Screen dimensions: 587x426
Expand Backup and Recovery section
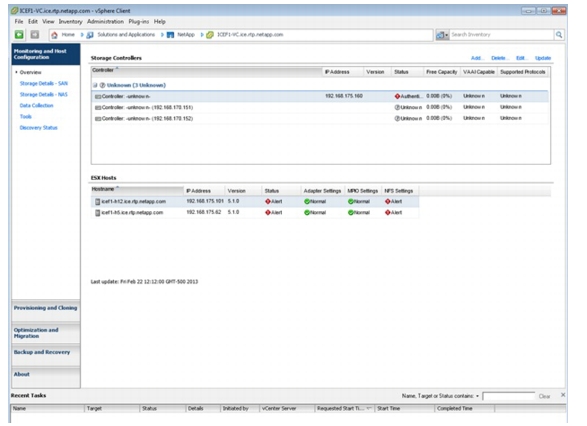point(46,355)
